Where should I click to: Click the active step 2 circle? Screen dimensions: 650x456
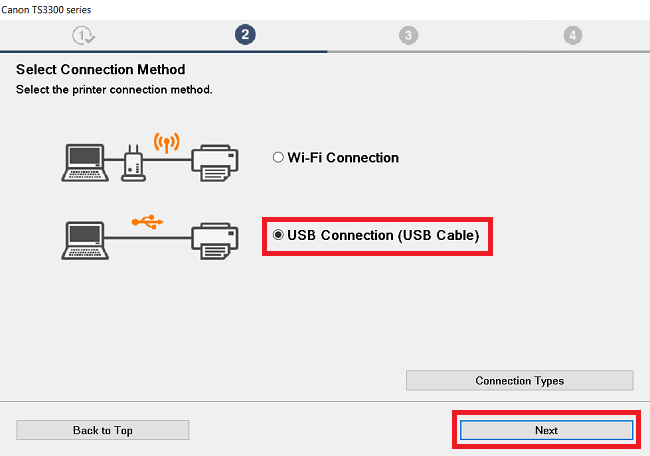tap(245, 34)
